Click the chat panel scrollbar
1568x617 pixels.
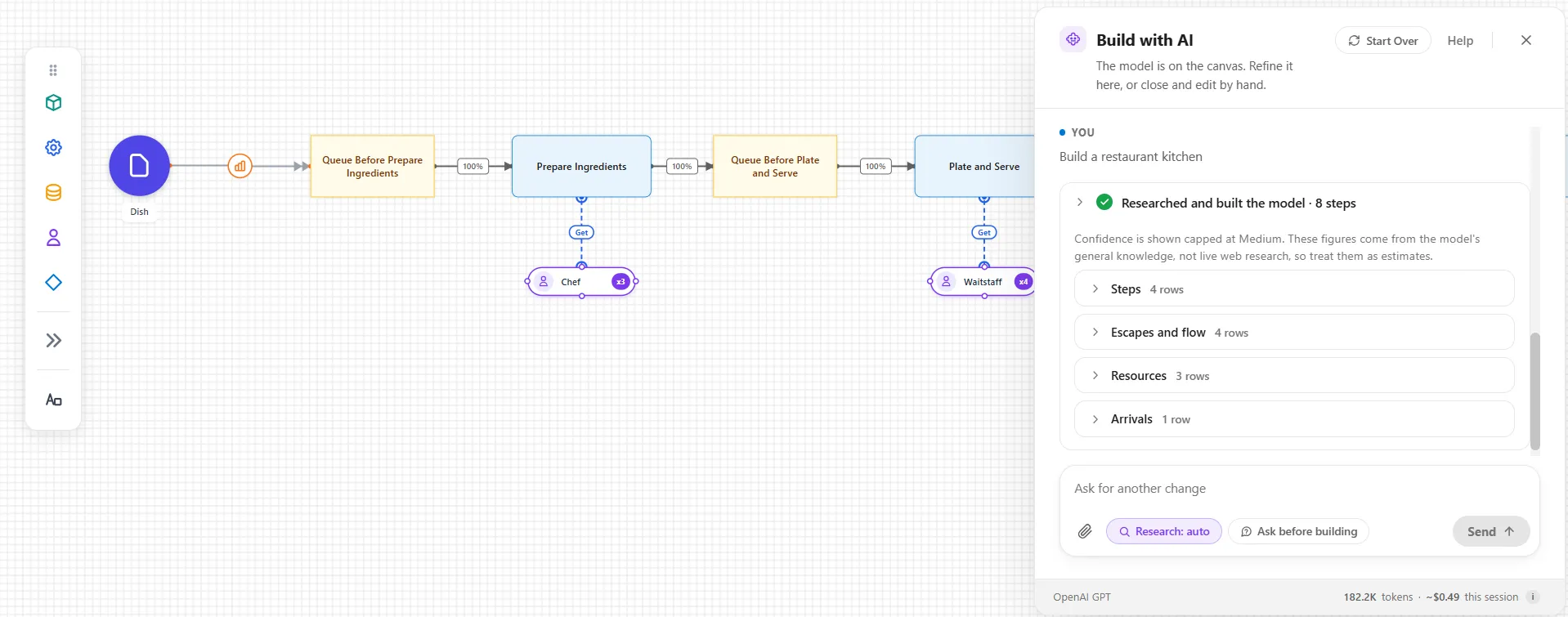pyautogui.click(x=1534, y=391)
